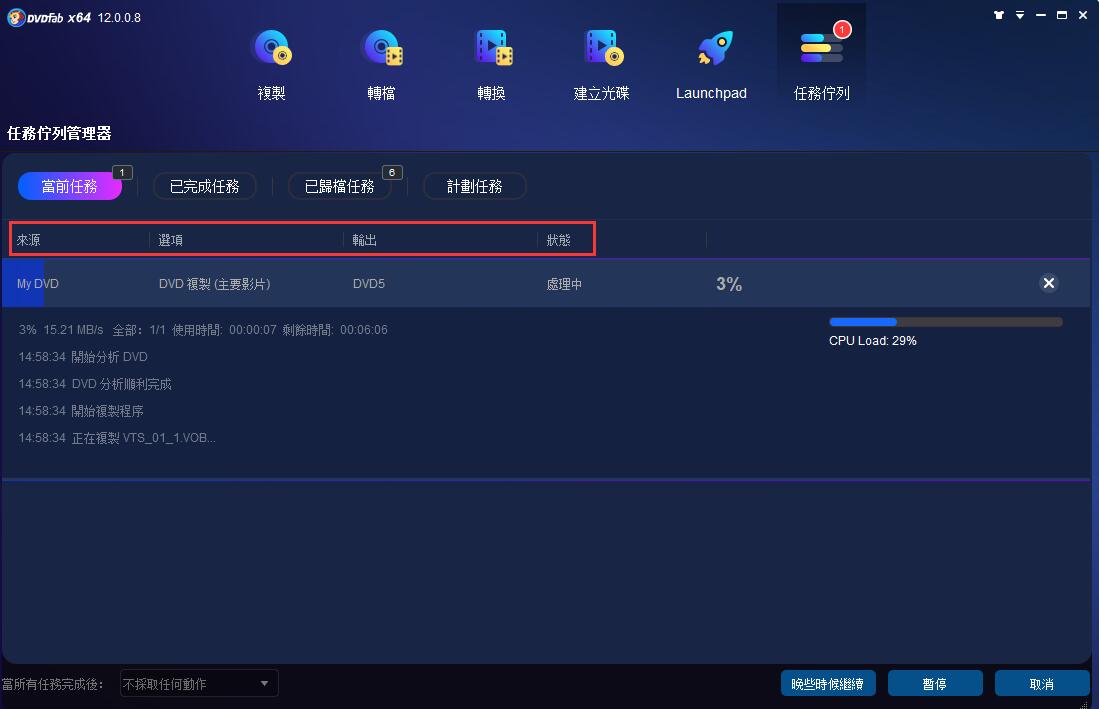
Task: Expand the 不採取任何動作 dropdown
Action: 197,683
